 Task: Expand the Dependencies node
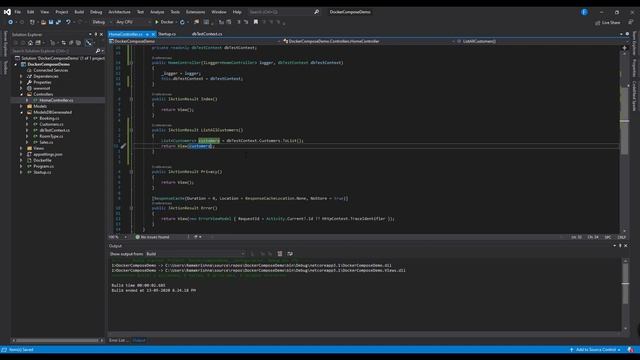point(21,76)
